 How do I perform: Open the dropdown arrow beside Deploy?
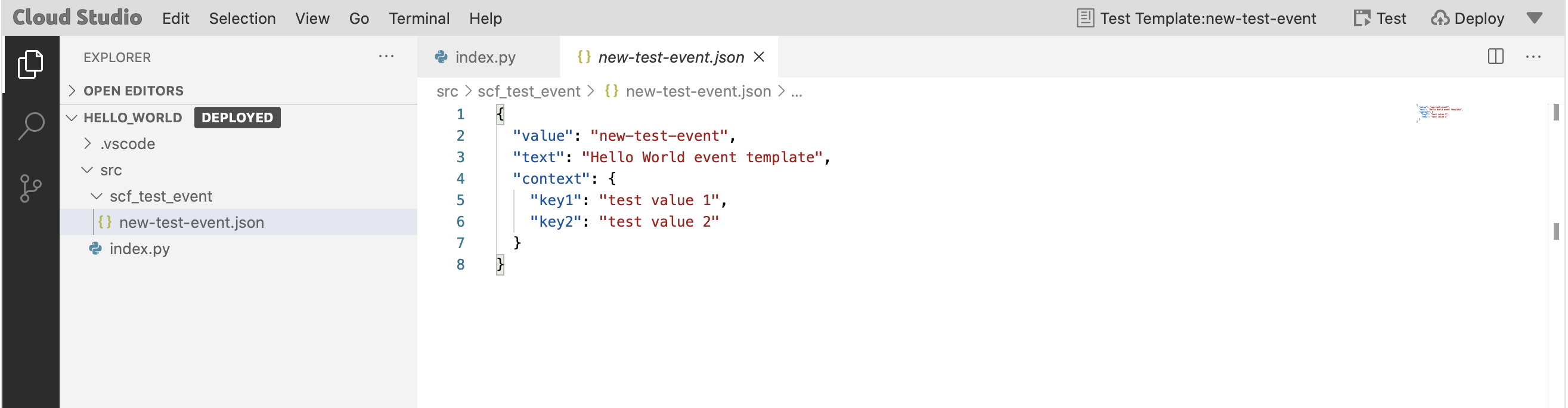(x=1535, y=18)
